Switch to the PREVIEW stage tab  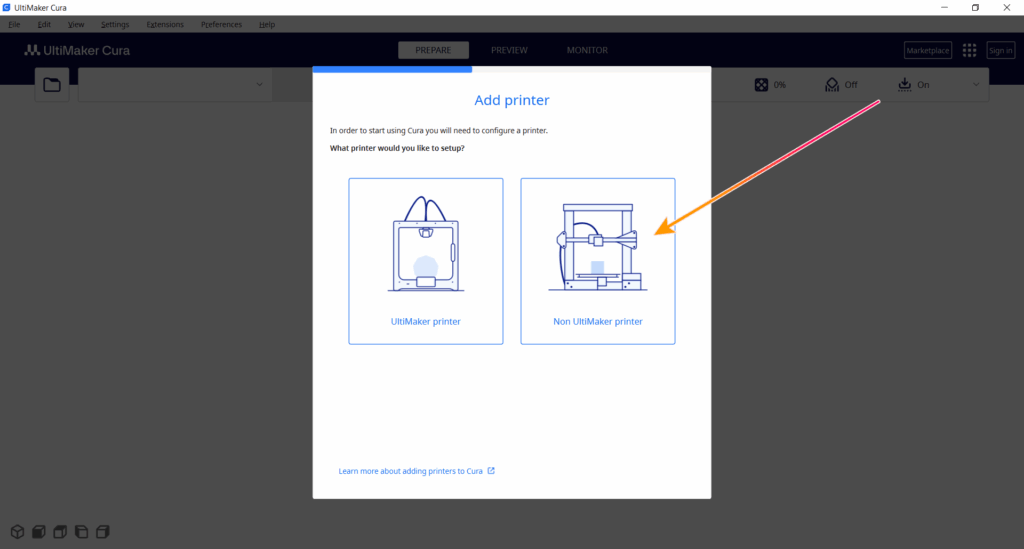pyautogui.click(x=509, y=50)
